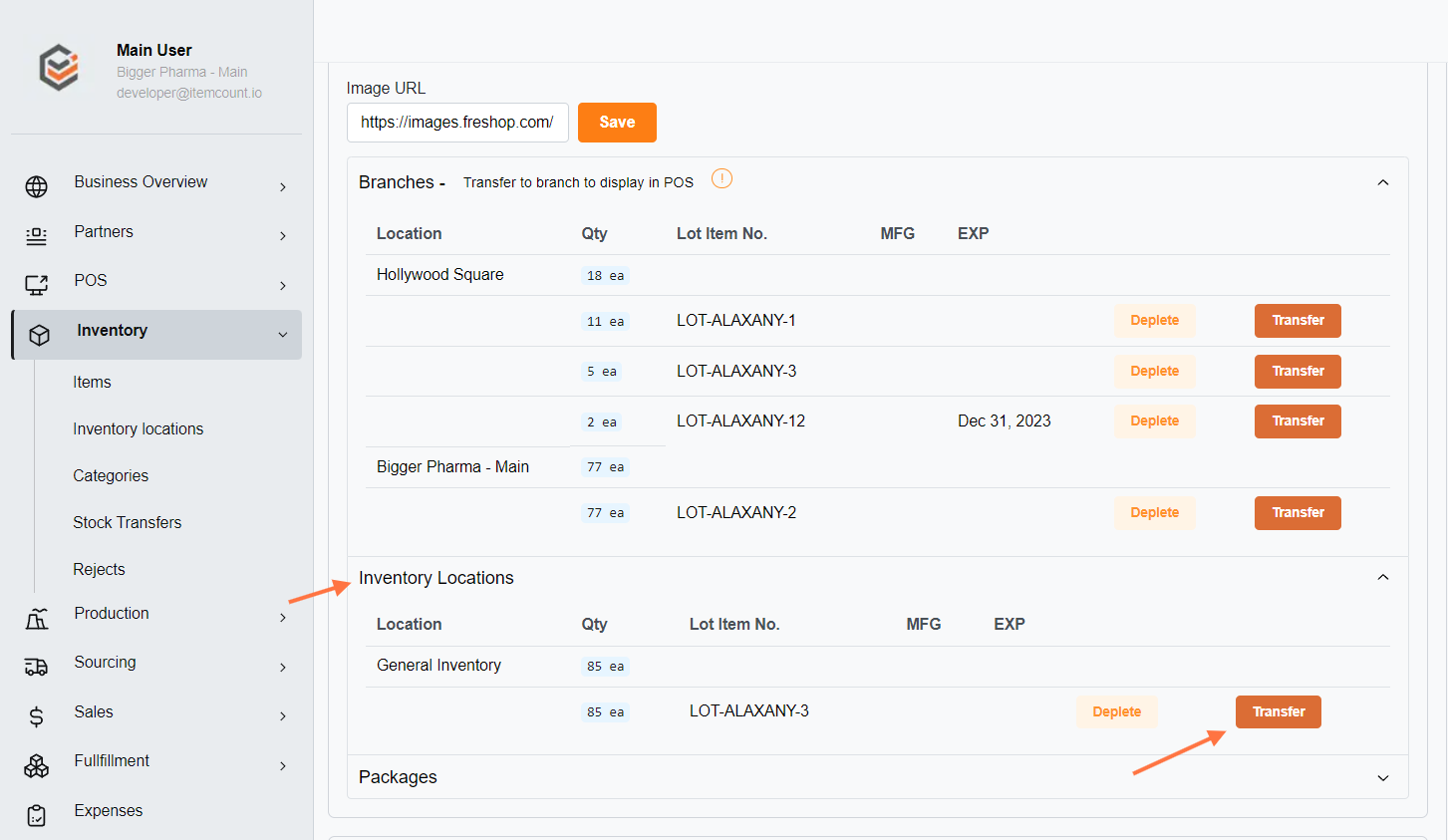This screenshot has width=1448, height=840.
Task: Transfer the 5 ea LOT-ALAXANY-3 lot
Action: click(x=1298, y=372)
